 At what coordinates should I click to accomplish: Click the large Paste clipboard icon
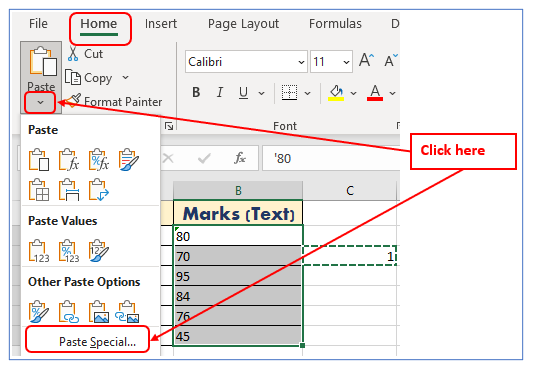coord(42,62)
